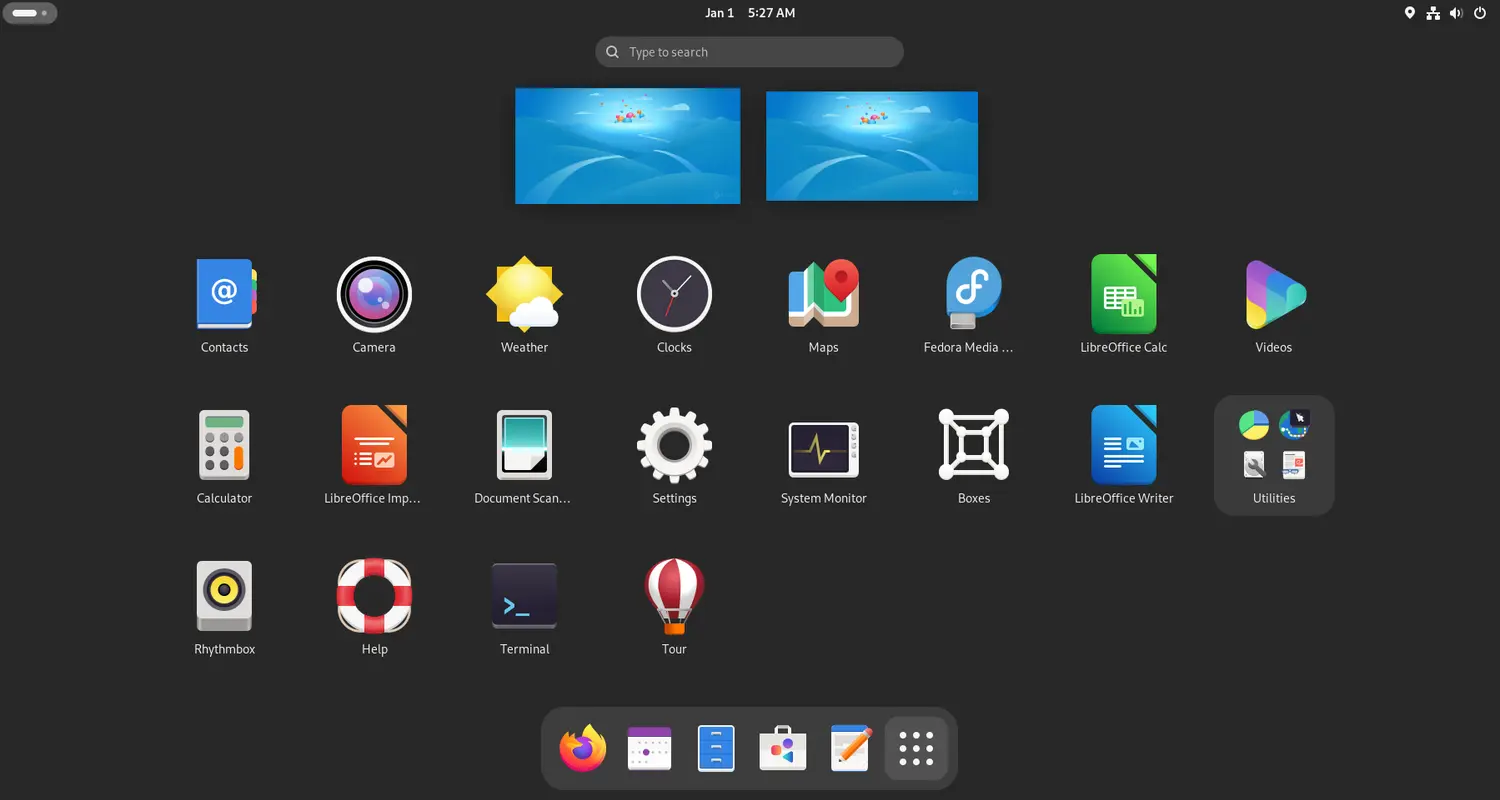Click the location services tray icon
The image size is (1500, 800).
[x=1410, y=13]
